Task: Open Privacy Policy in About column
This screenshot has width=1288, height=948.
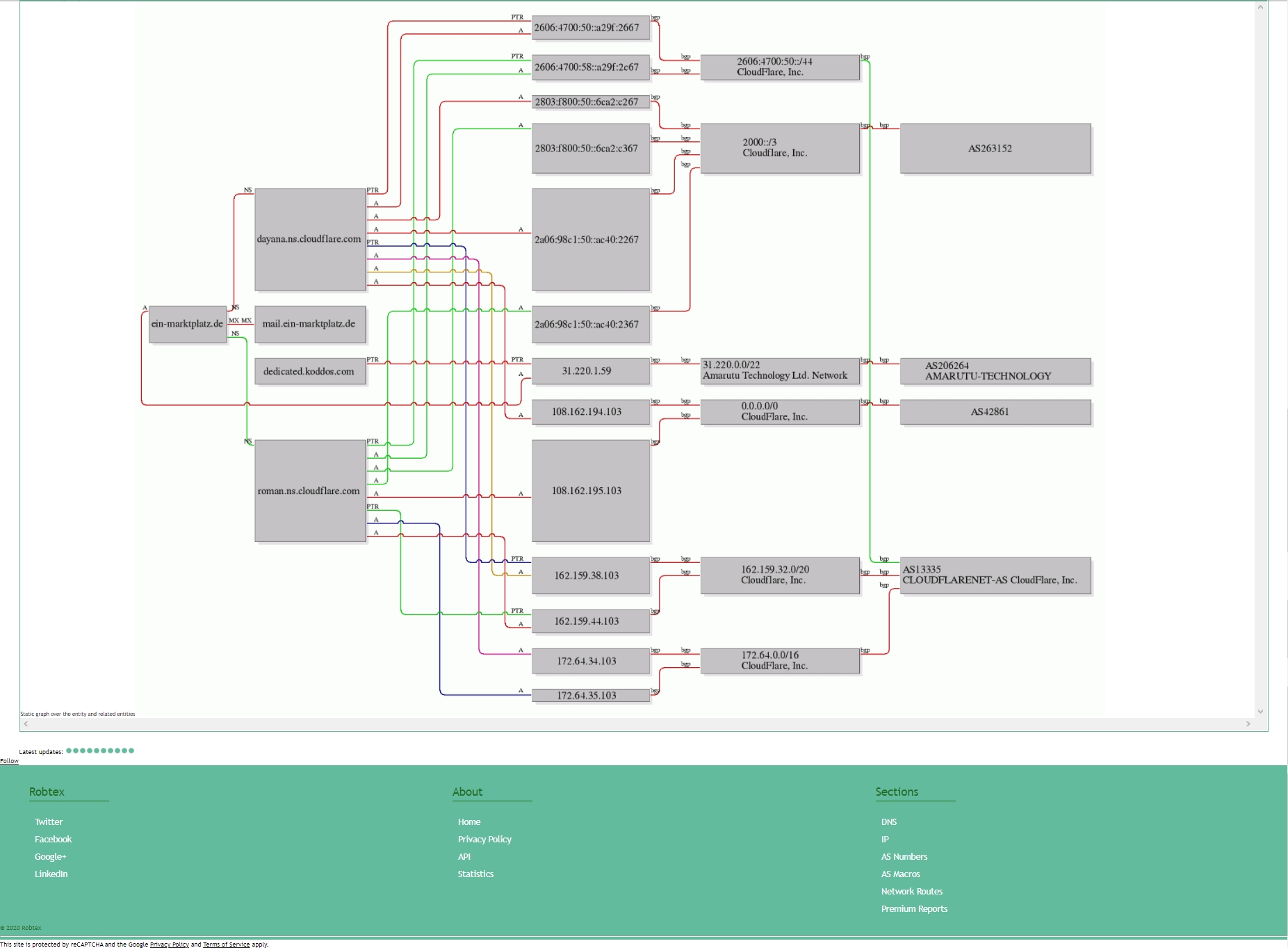Action: tap(484, 839)
